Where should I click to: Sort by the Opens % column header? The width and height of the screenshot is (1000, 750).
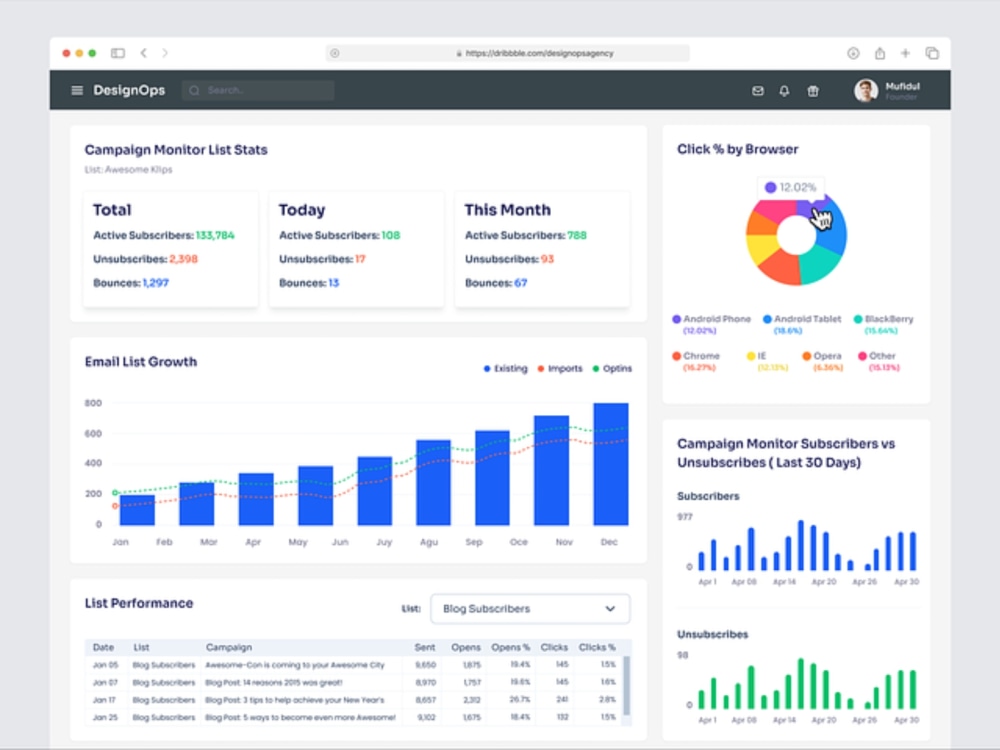tap(510, 647)
